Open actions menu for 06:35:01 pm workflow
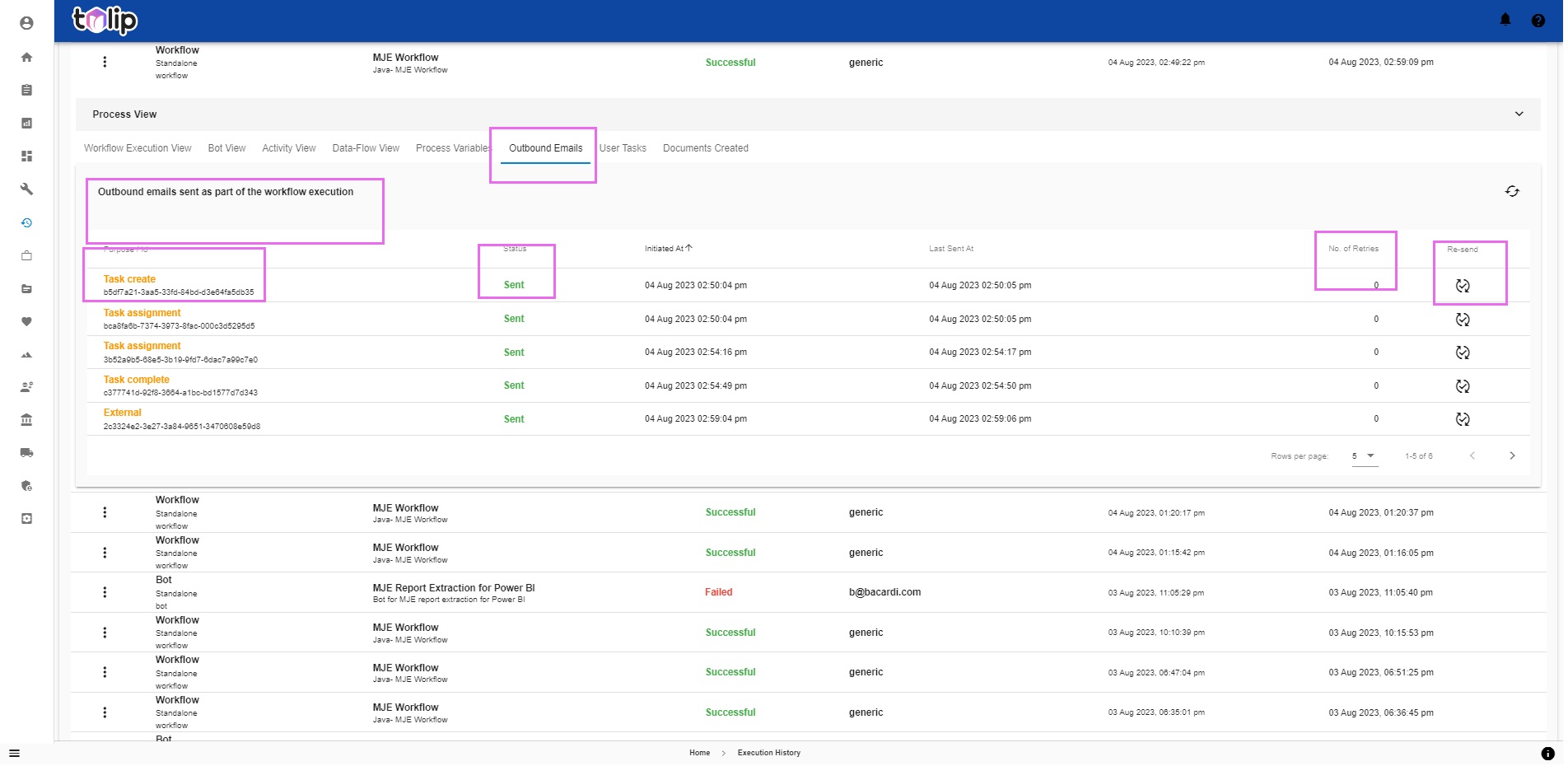The width and height of the screenshot is (1568, 766). click(x=105, y=712)
